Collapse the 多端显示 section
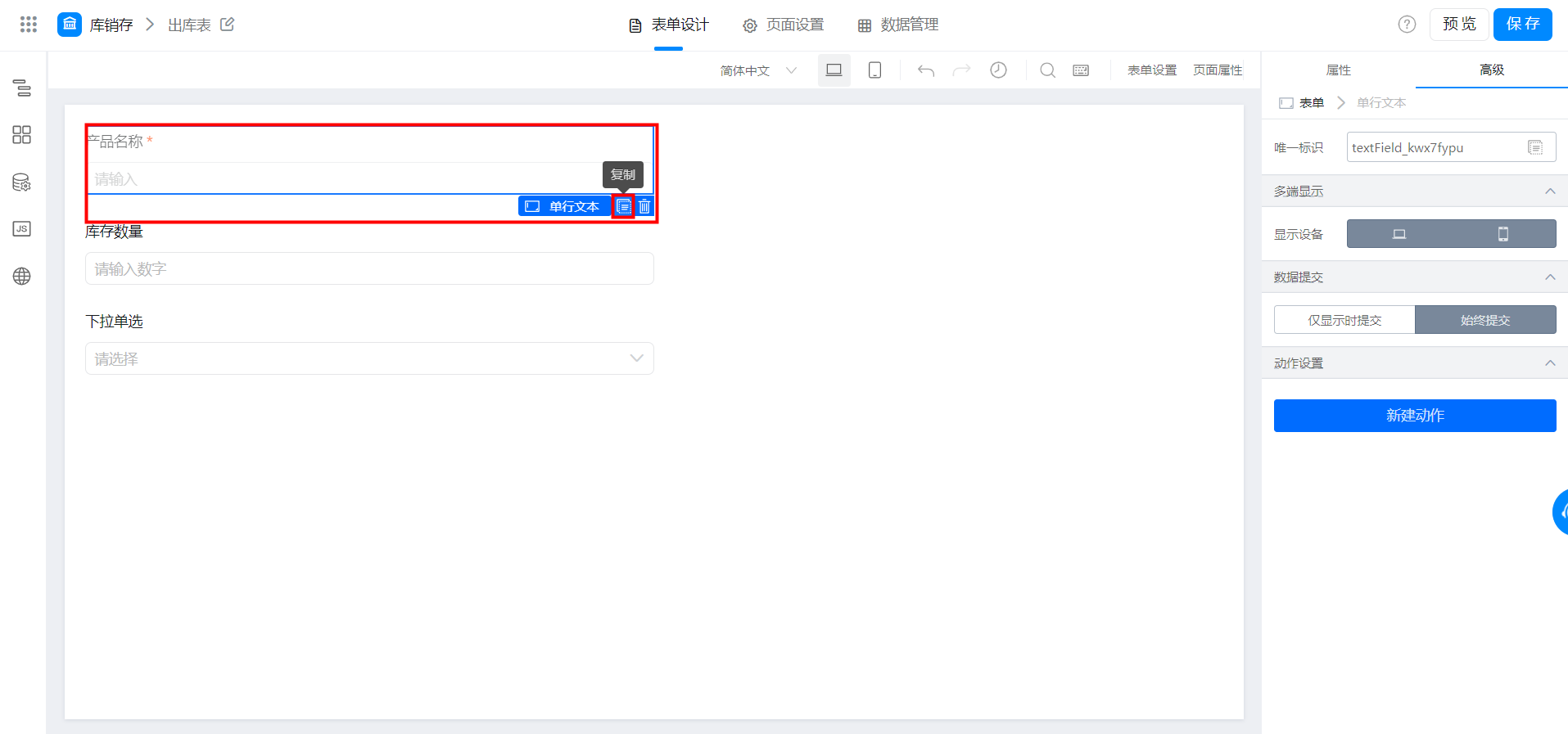The height and width of the screenshot is (734, 1568). [1549, 191]
